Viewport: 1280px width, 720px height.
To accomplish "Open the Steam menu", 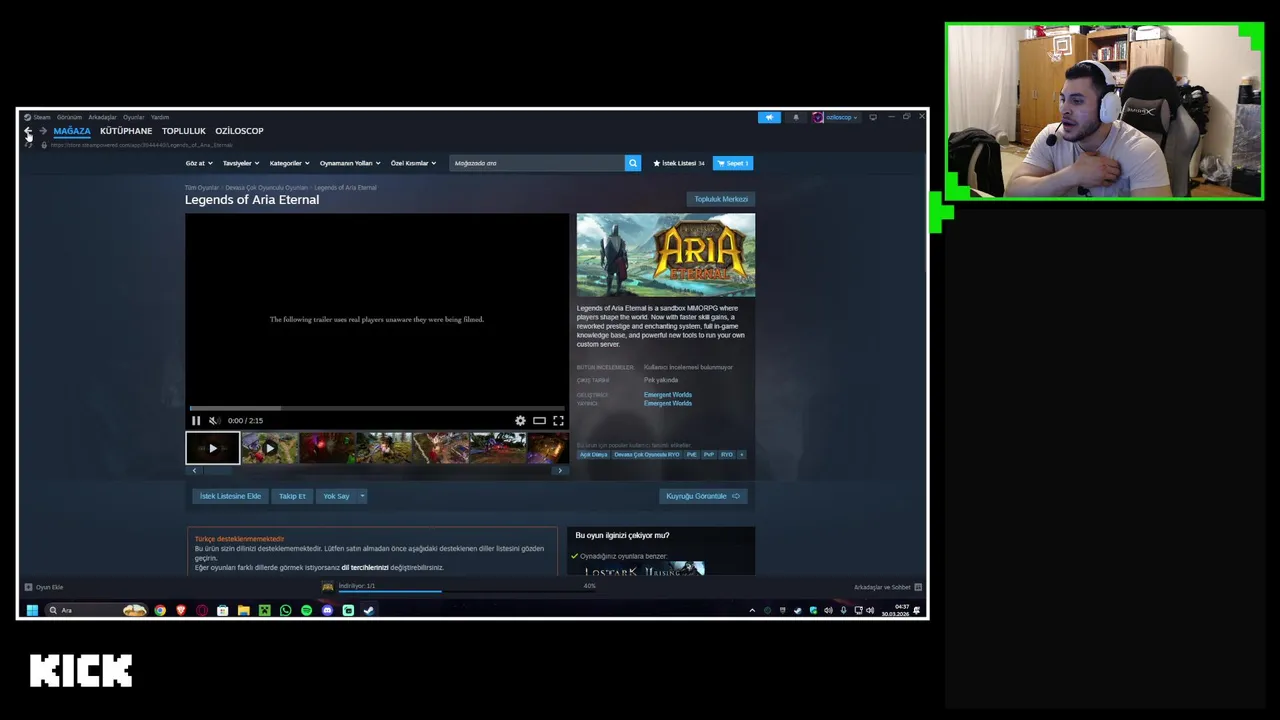I will [38, 117].
